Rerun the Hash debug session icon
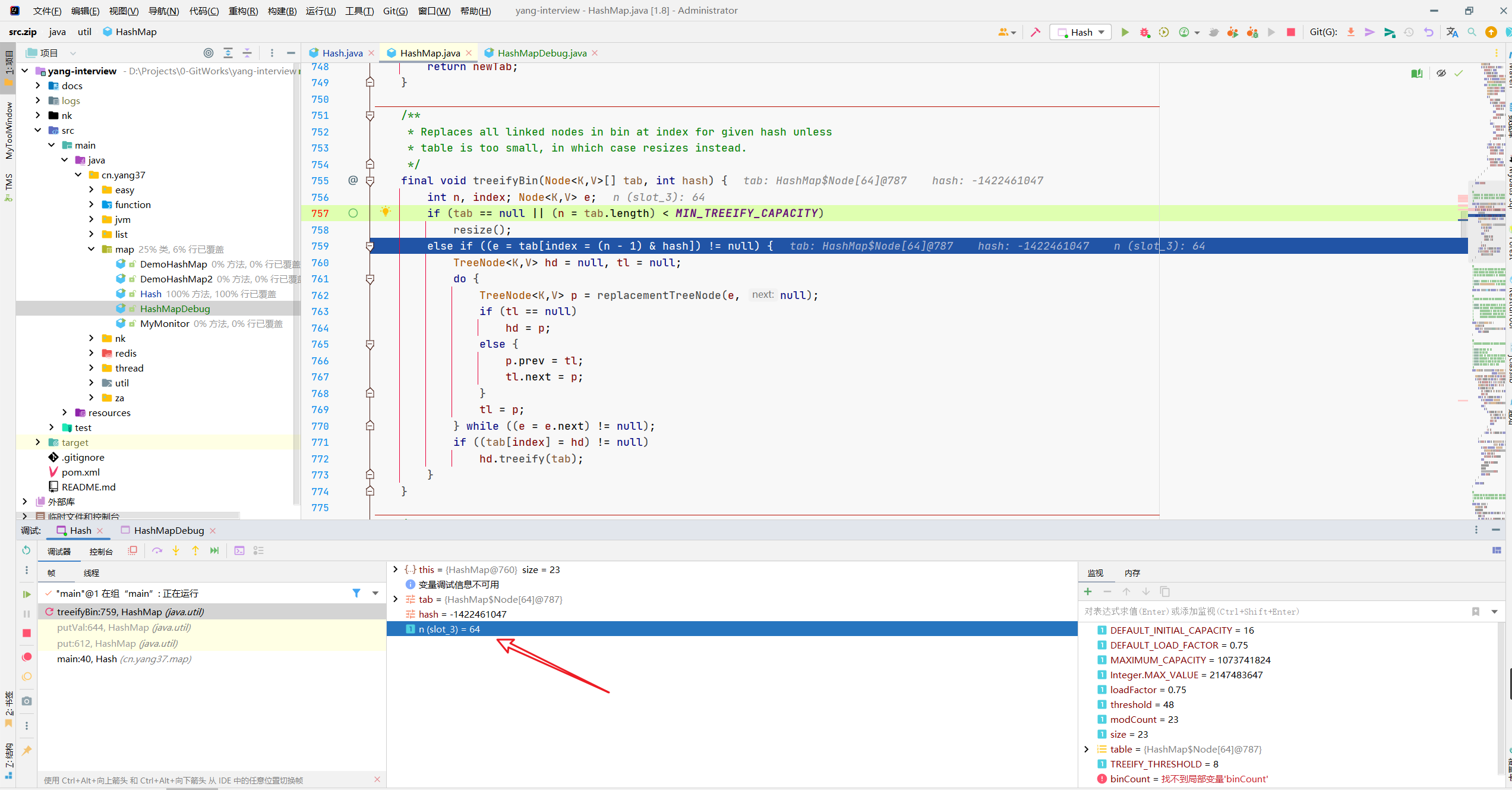The height and width of the screenshot is (790, 1512). point(26,550)
